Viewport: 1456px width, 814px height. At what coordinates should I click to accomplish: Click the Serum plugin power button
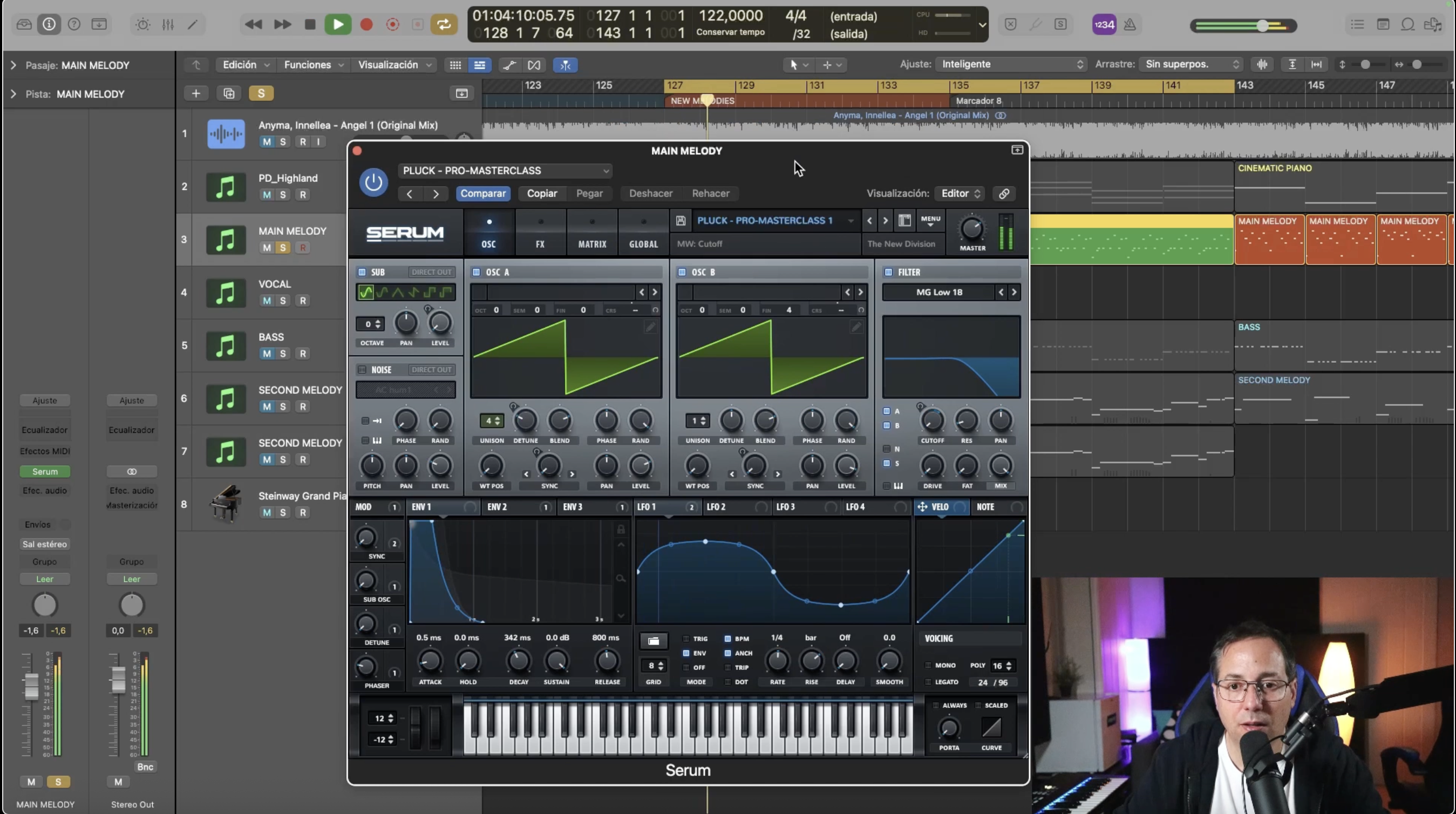373,182
